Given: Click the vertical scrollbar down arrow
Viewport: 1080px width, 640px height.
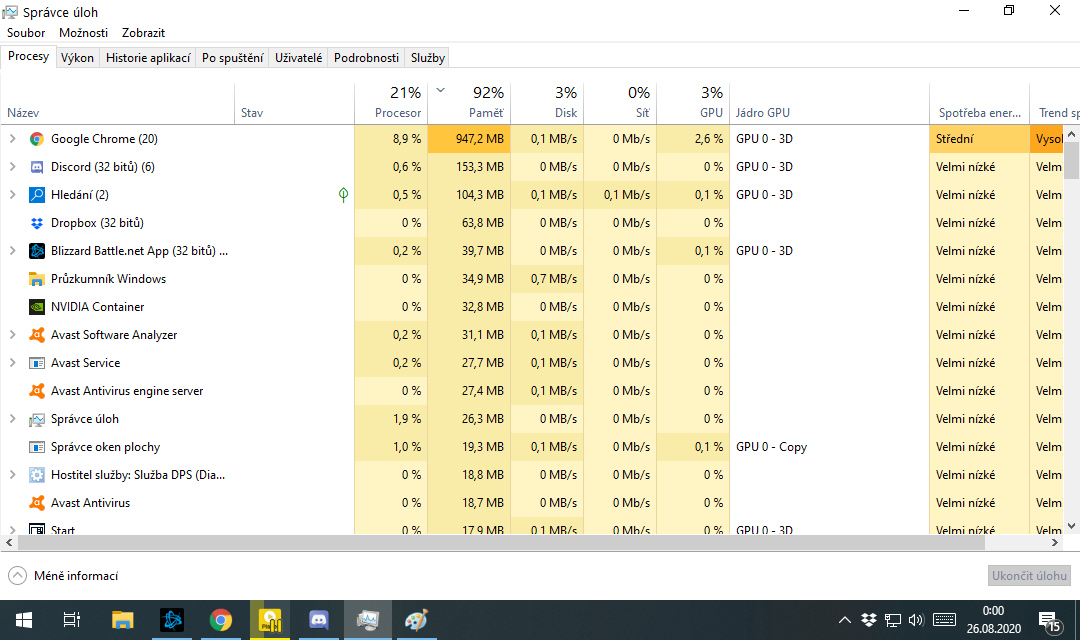Looking at the screenshot, I should click(x=1071, y=526).
